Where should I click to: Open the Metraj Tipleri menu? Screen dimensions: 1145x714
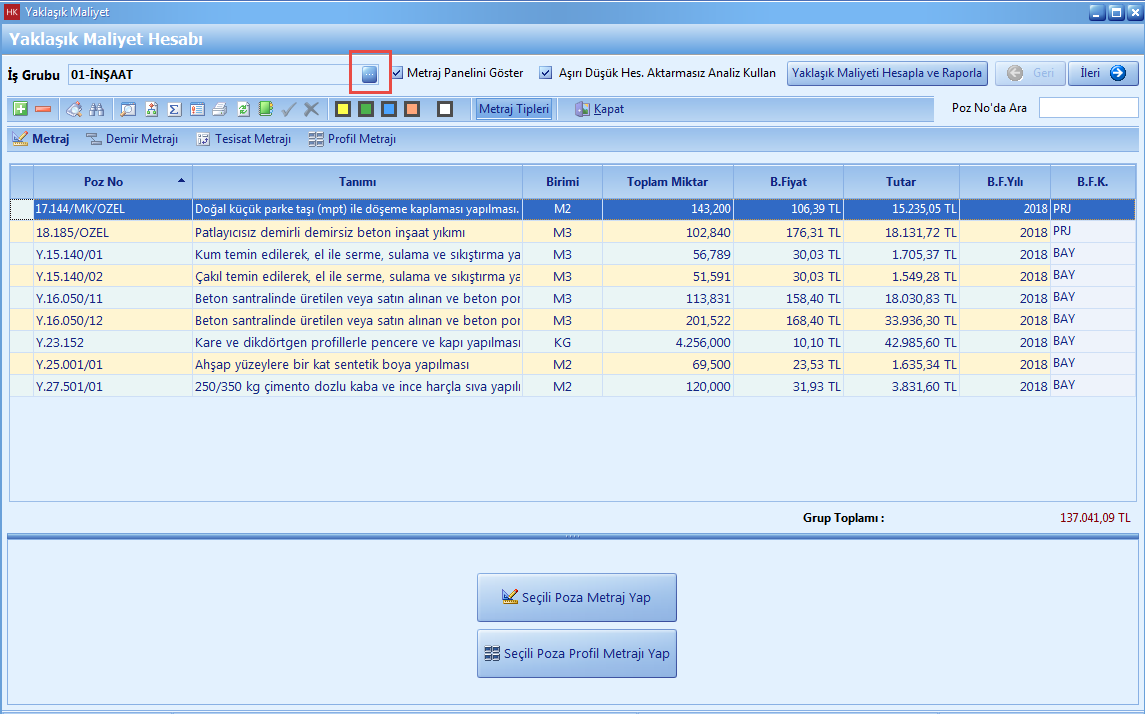point(514,109)
